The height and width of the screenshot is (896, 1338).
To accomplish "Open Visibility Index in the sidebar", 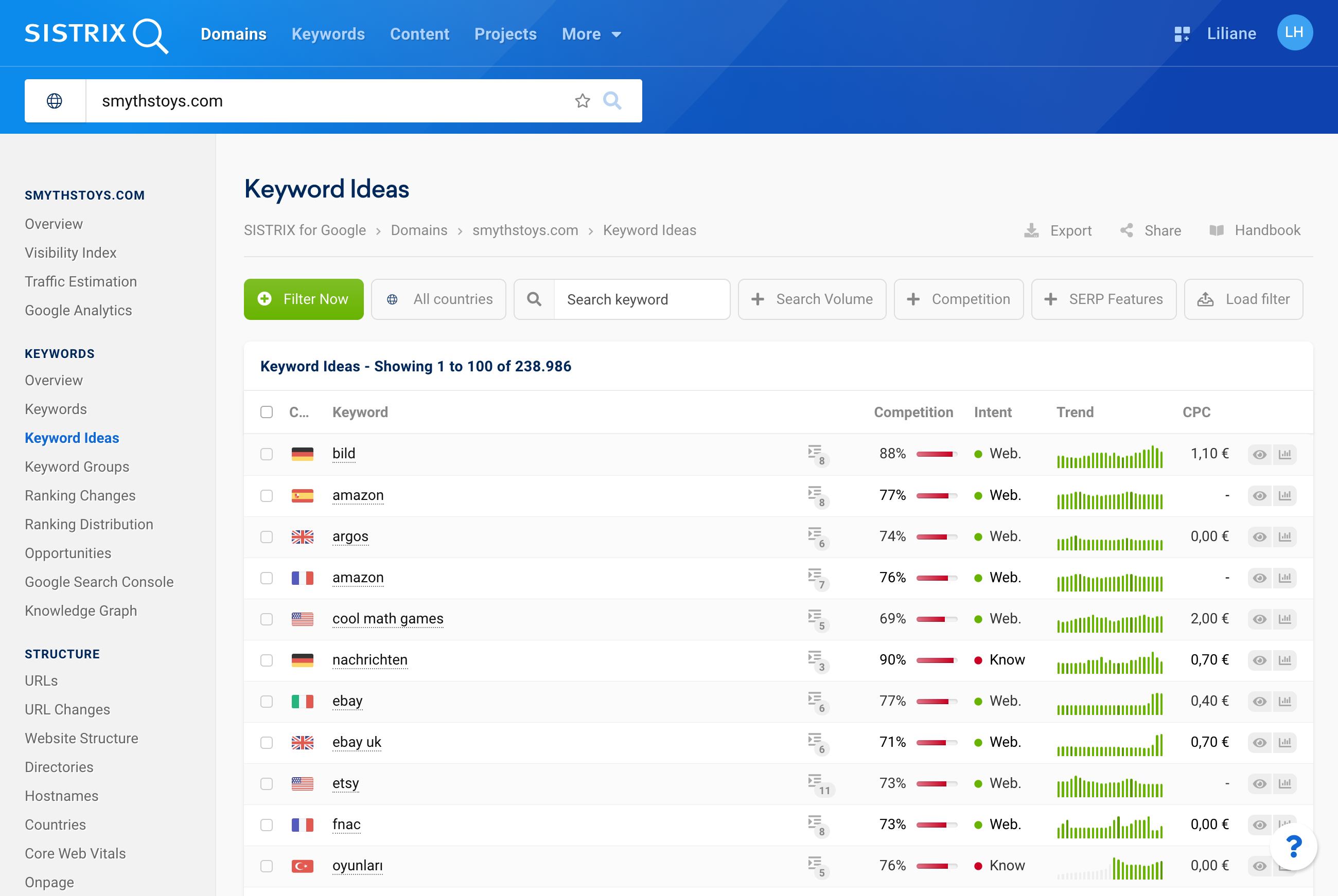I will [71, 253].
